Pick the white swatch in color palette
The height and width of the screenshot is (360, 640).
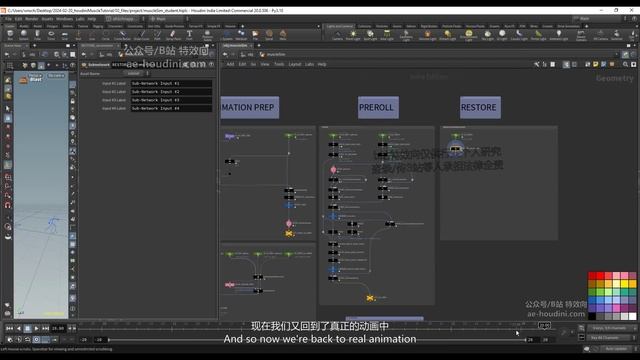coord(632,316)
